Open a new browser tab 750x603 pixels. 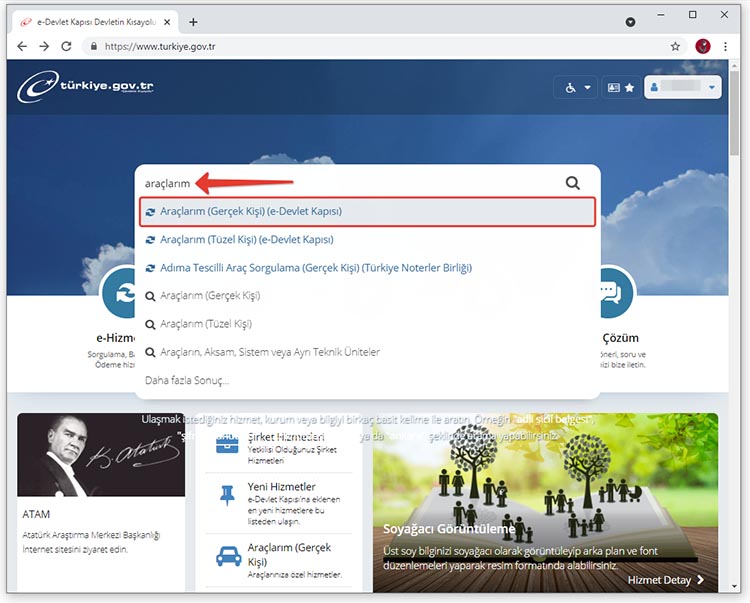[x=193, y=22]
